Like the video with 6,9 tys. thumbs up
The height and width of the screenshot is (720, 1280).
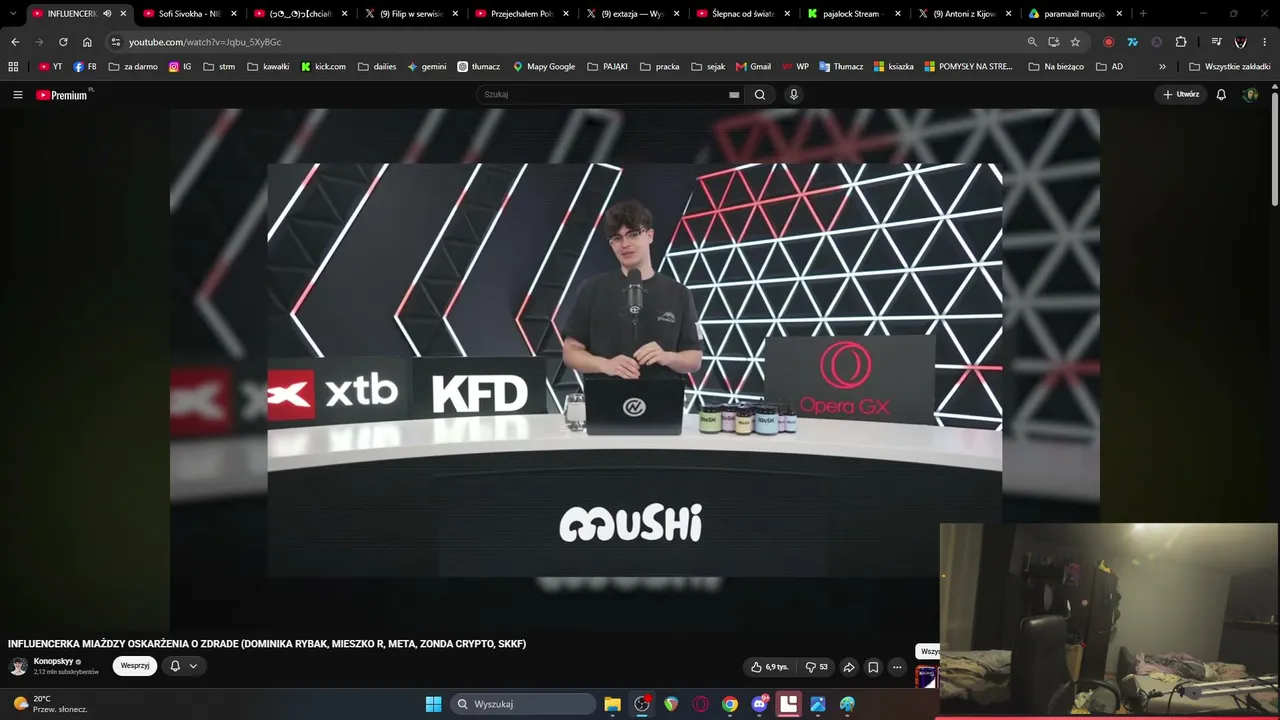tap(769, 667)
